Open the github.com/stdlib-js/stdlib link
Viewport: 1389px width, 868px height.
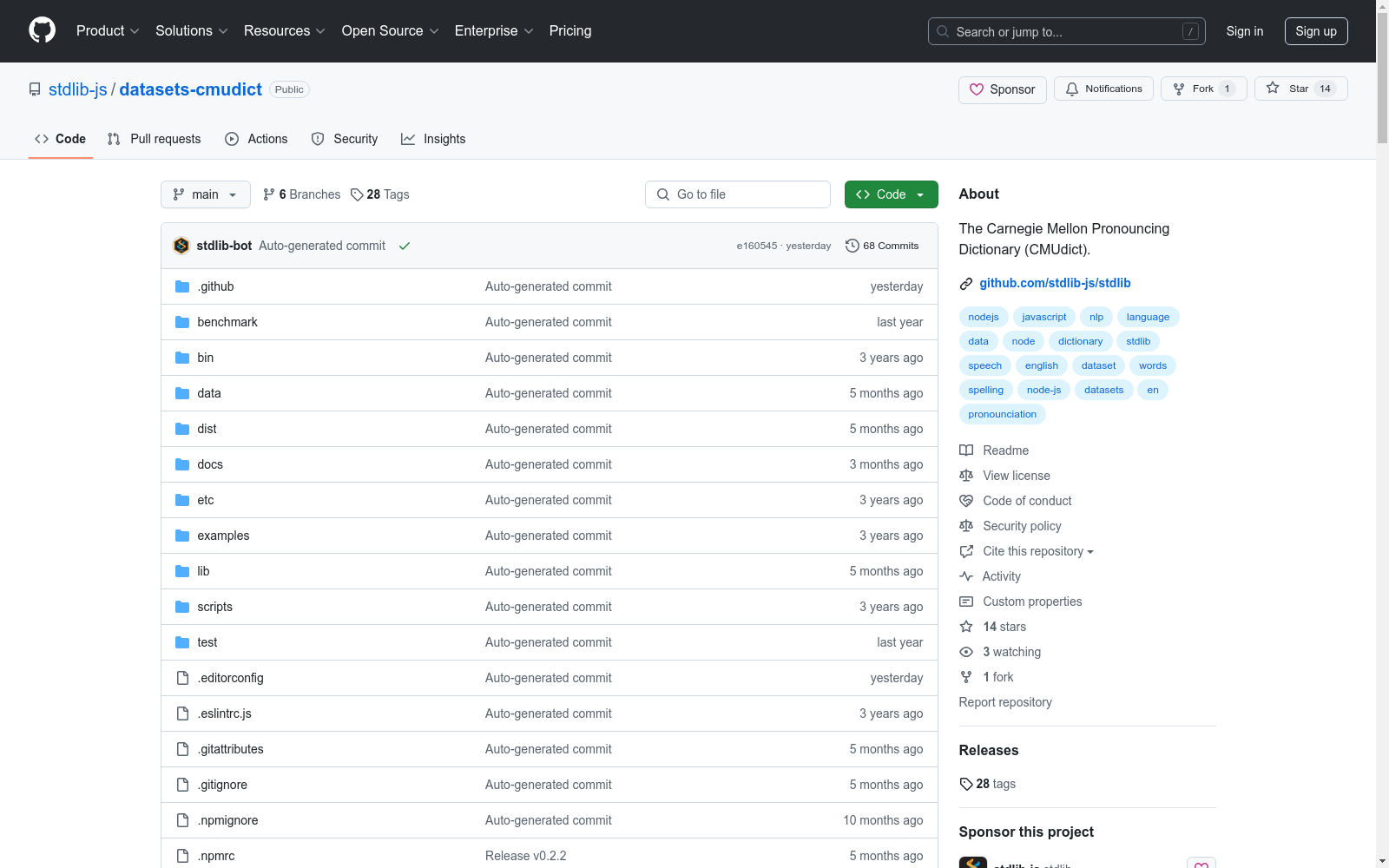[1055, 283]
